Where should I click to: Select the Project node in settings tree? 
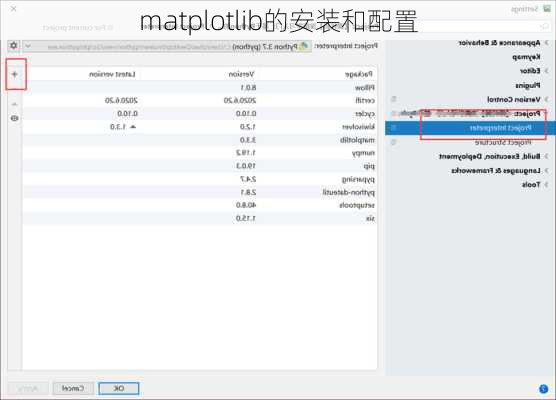coord(527,113)
